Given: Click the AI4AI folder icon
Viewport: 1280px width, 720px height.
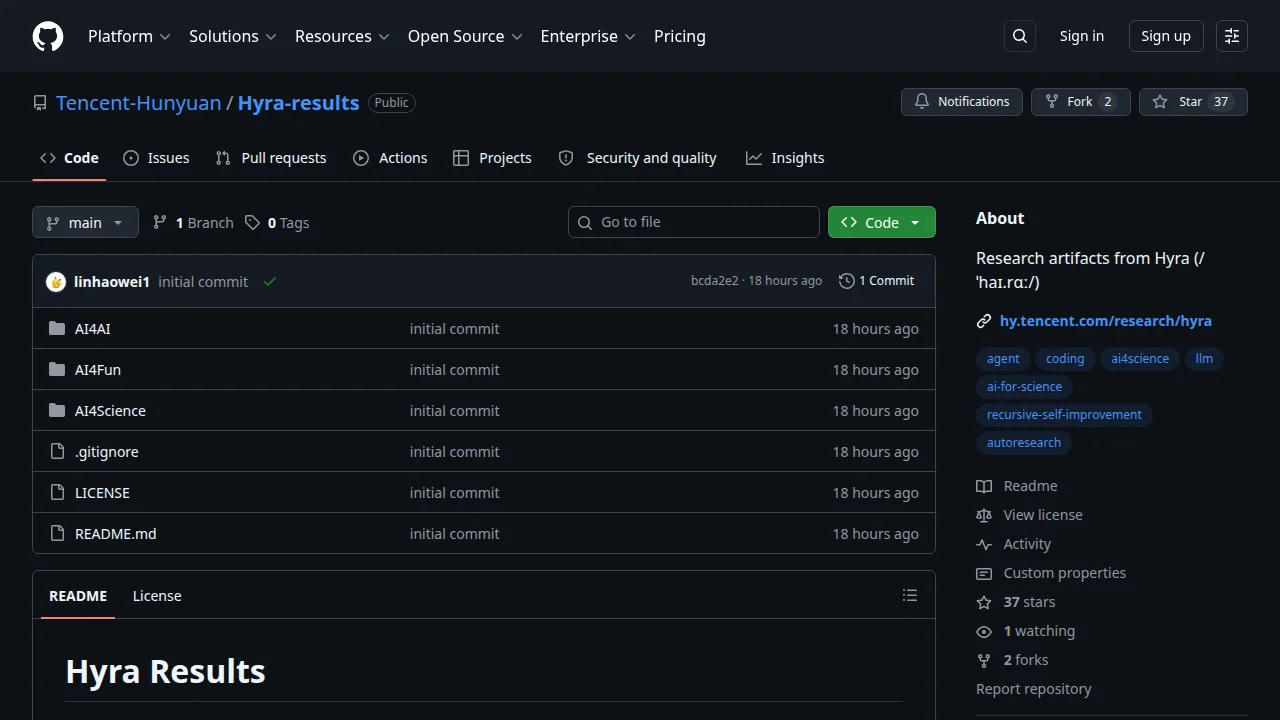Looking at the screenshot, I should [x=57, y=328].
